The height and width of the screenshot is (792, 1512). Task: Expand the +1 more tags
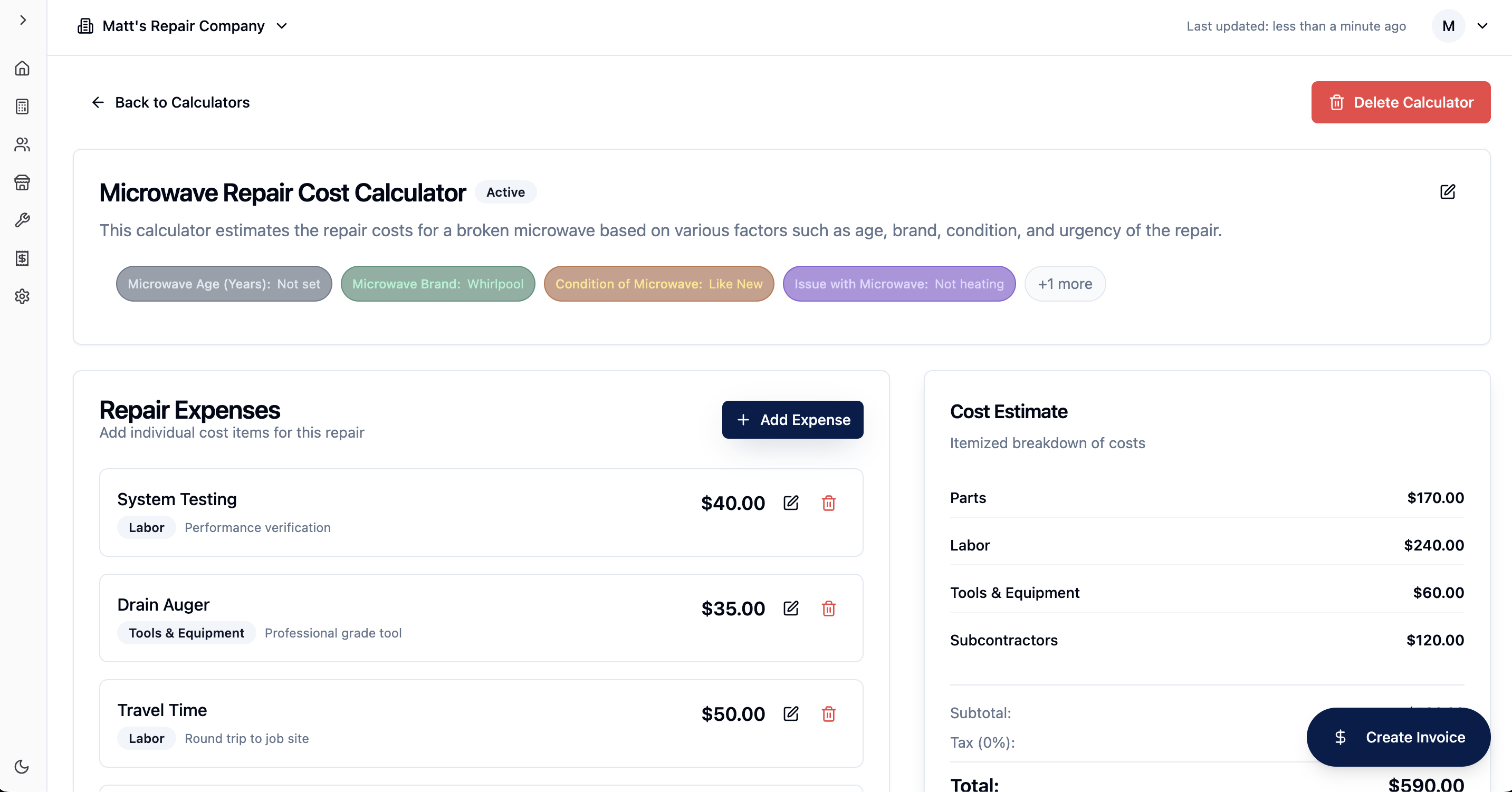(x=1065, y=284)
